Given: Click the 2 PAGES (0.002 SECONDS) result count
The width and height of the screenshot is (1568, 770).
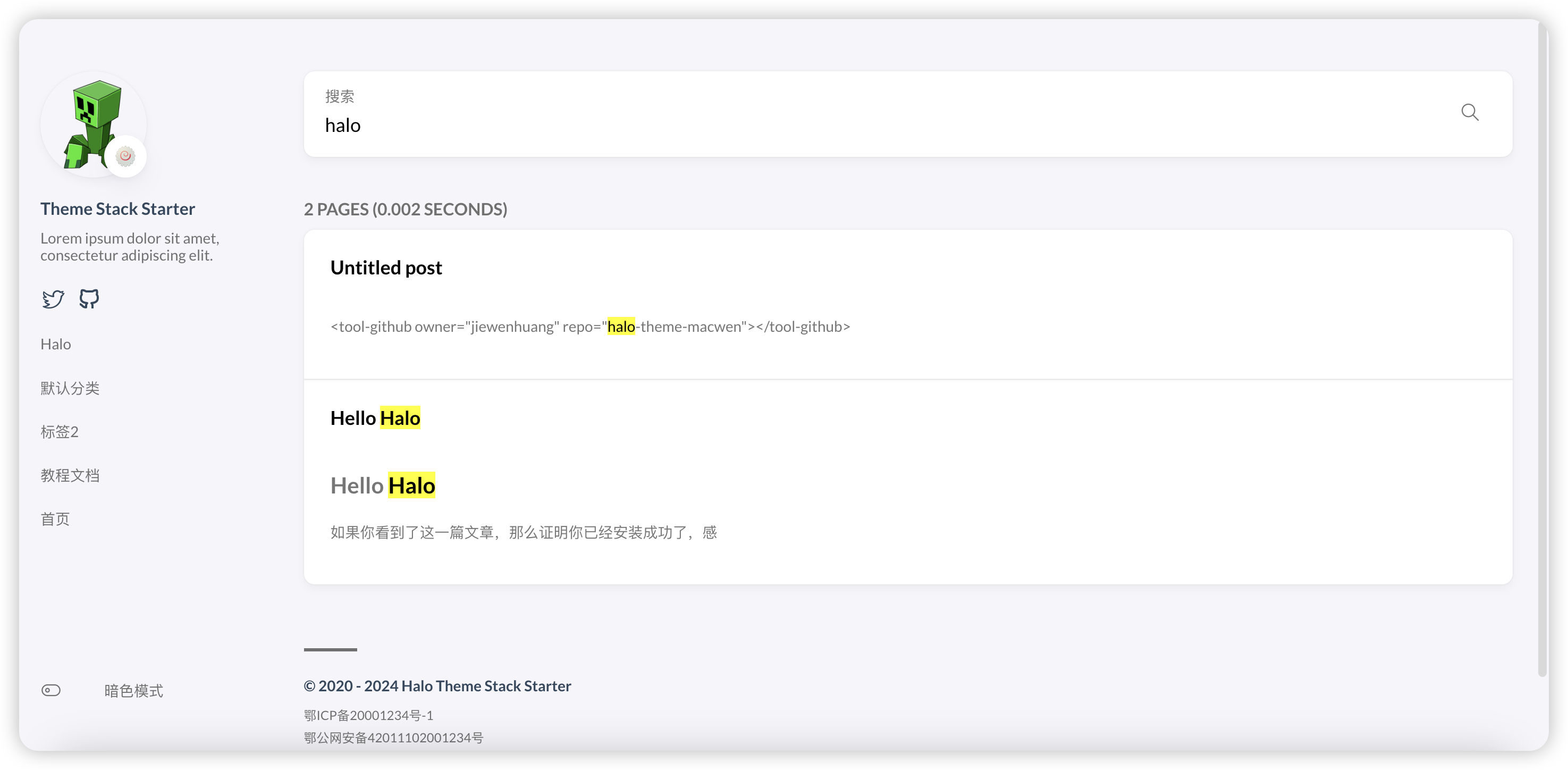Looking at the screenshot, I should pyautogui.click(x=406, y=209).
